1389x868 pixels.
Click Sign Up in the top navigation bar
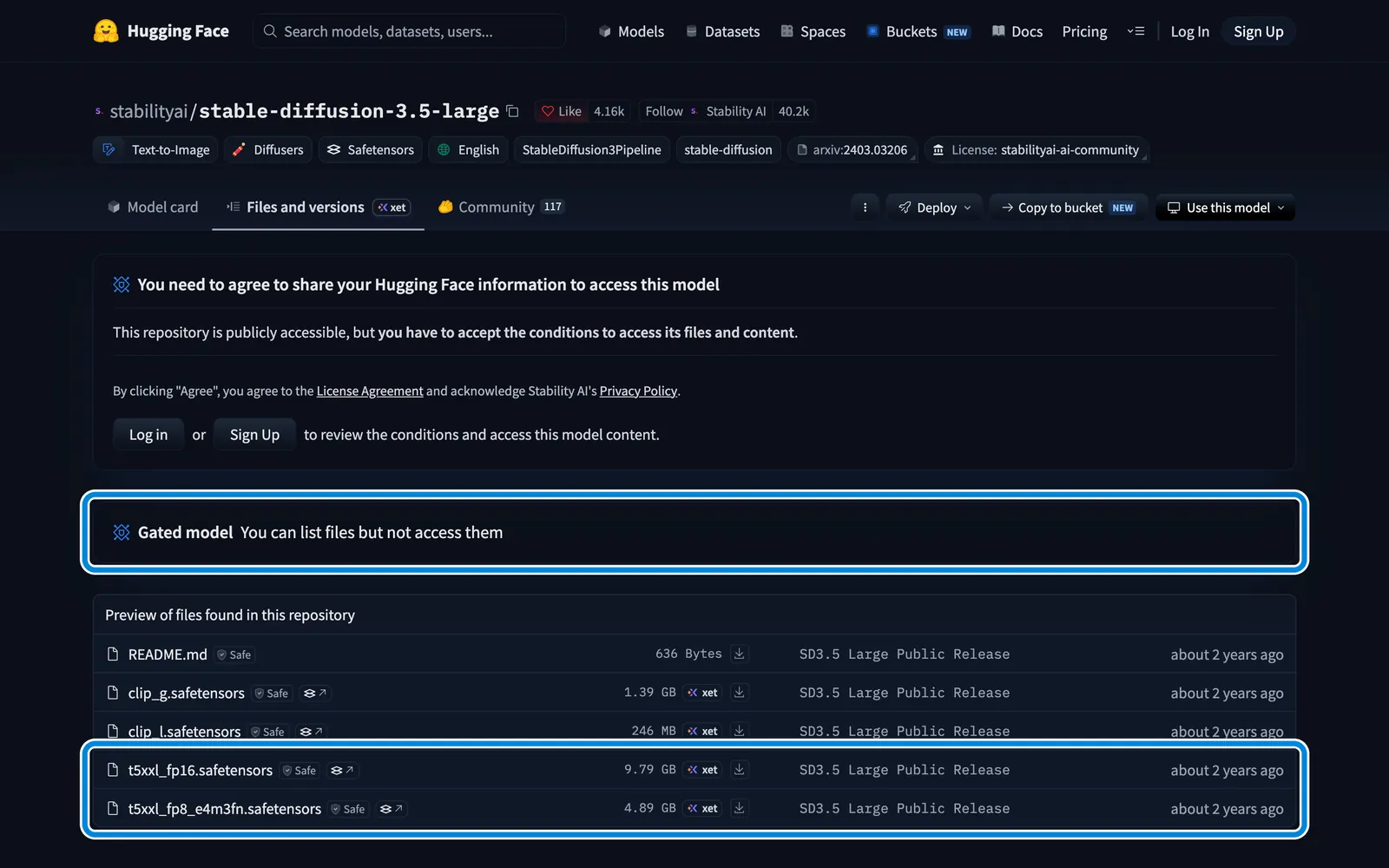tap(1258, 31)
